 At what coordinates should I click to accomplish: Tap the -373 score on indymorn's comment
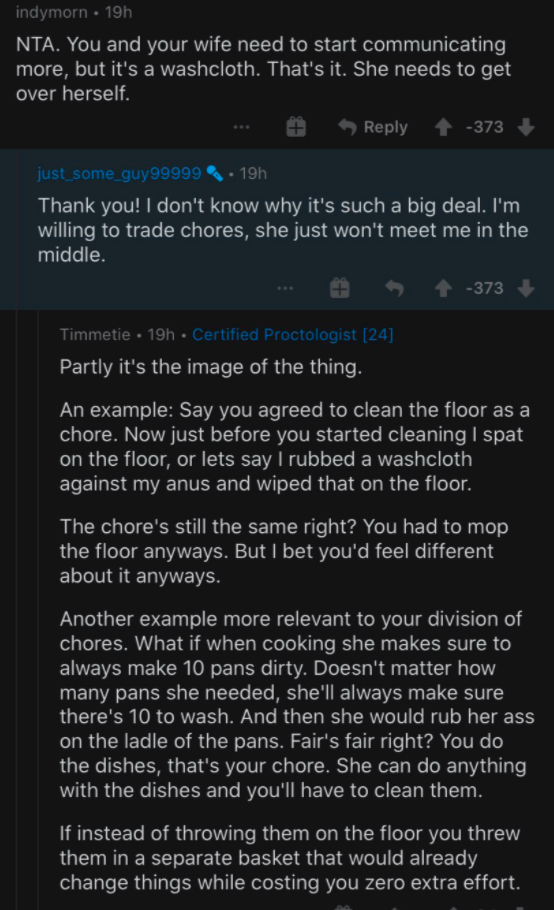(x=484, y=127)
